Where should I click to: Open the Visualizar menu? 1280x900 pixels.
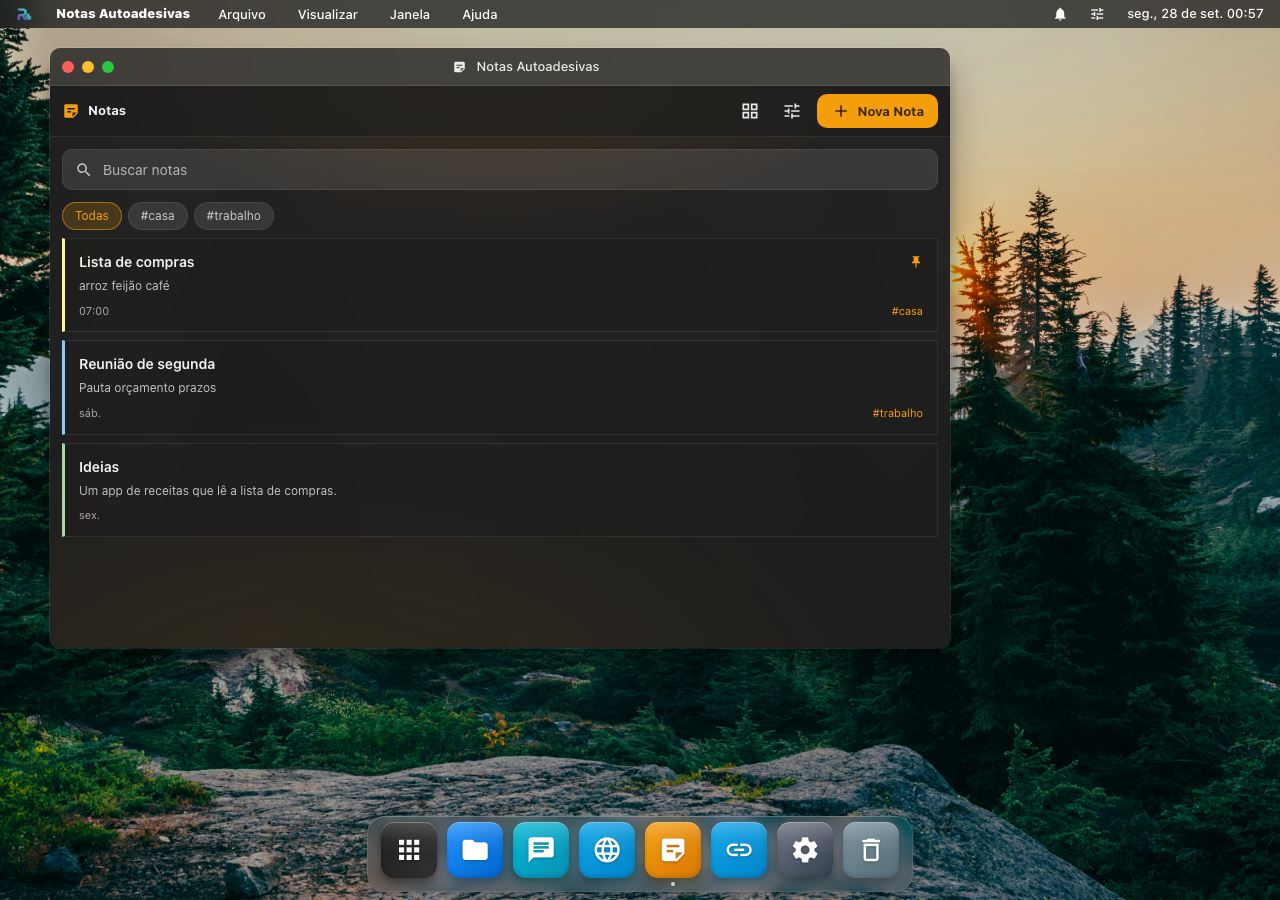328,14
